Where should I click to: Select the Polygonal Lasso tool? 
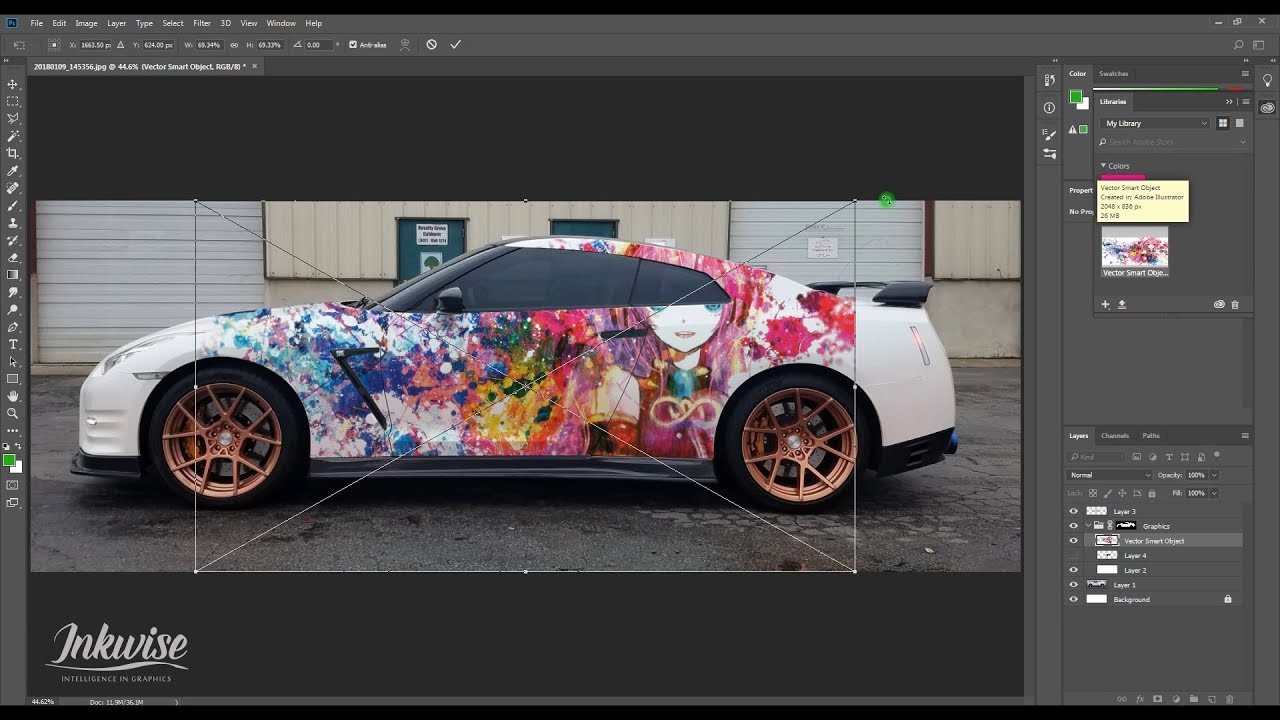pos(13,118)
